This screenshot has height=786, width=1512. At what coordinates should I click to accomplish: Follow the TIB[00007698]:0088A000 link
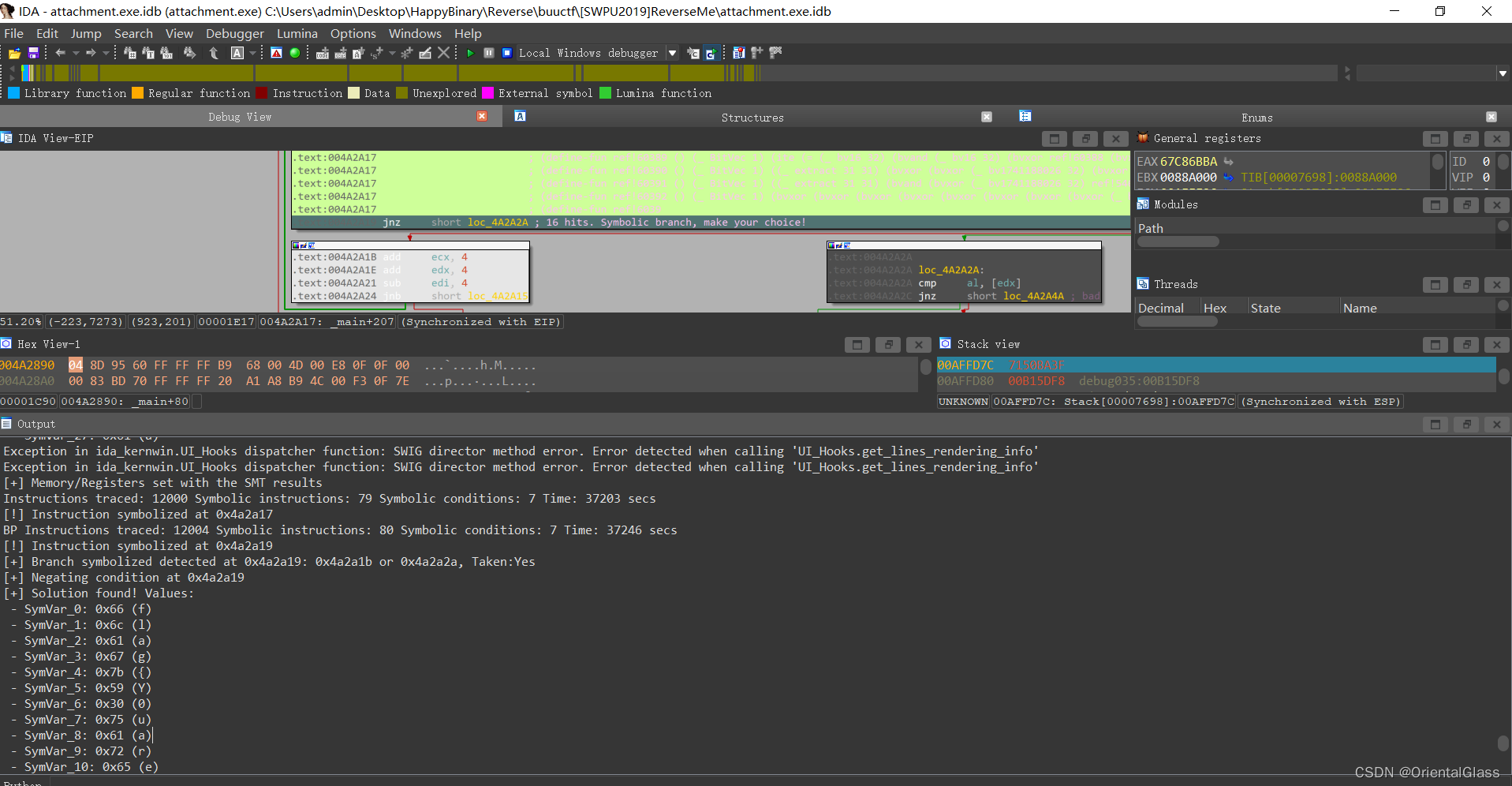[1318, 178]
